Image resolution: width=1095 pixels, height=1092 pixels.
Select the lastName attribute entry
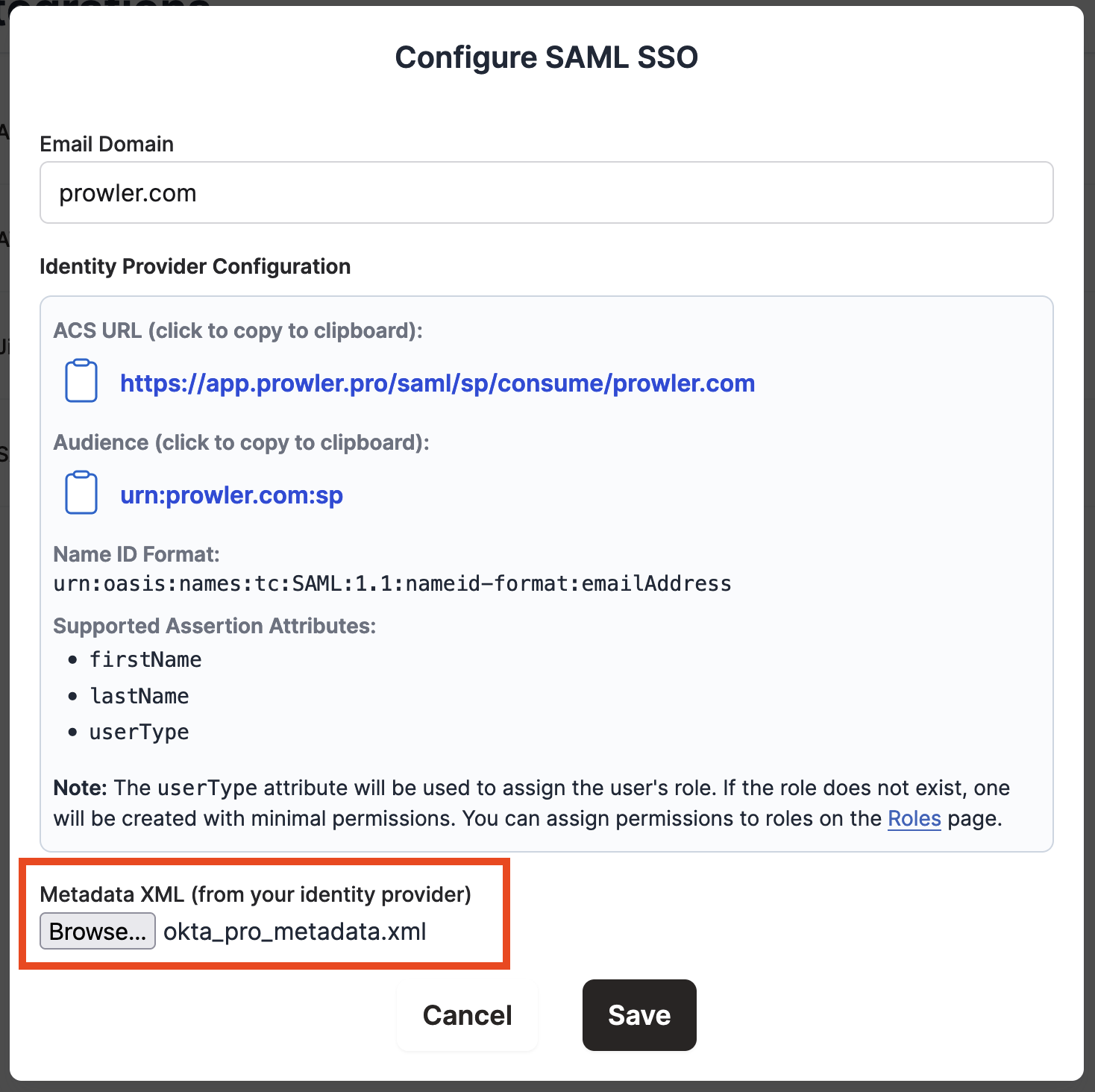click(139, 696)
